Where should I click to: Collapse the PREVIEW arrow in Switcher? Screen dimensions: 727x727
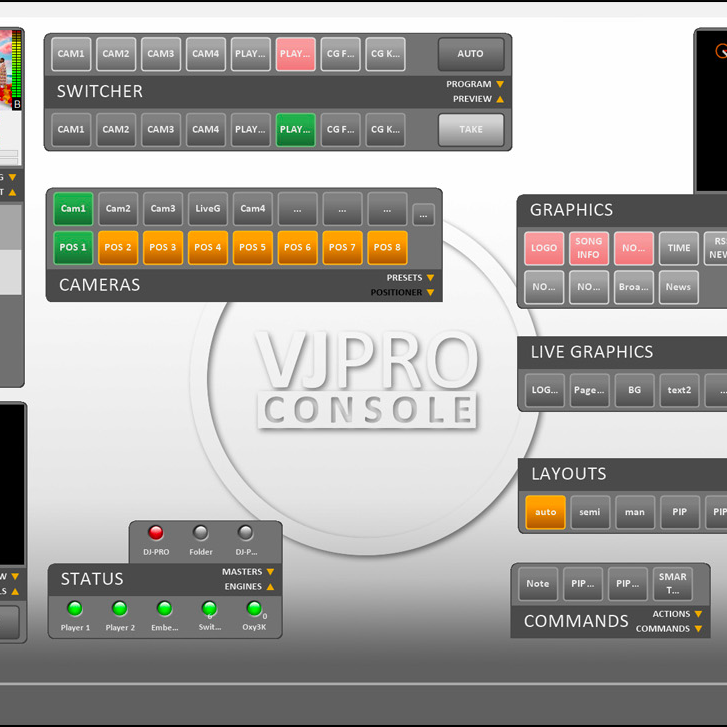click(500, 99)
